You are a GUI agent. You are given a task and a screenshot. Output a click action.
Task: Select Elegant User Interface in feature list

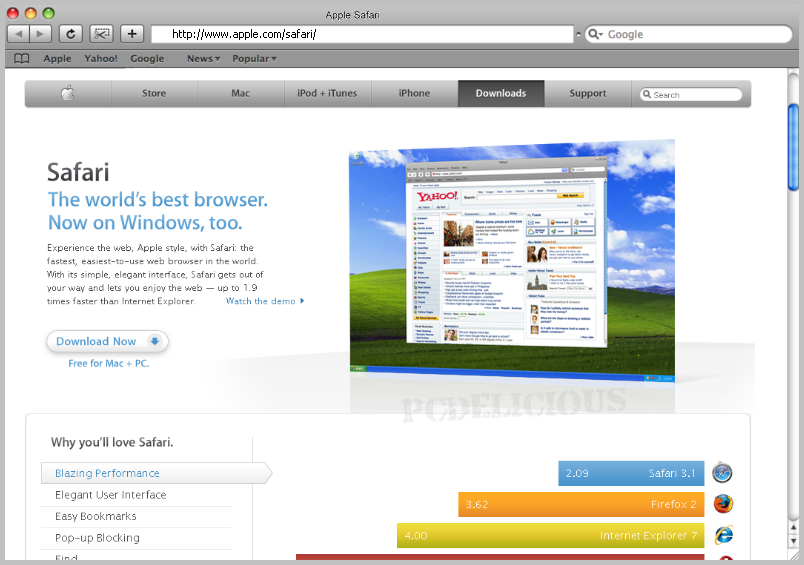tap(111, 495)
